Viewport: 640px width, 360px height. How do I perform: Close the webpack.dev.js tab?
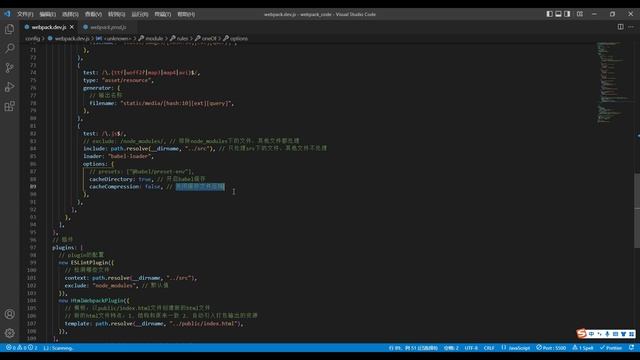pos(72,27)
